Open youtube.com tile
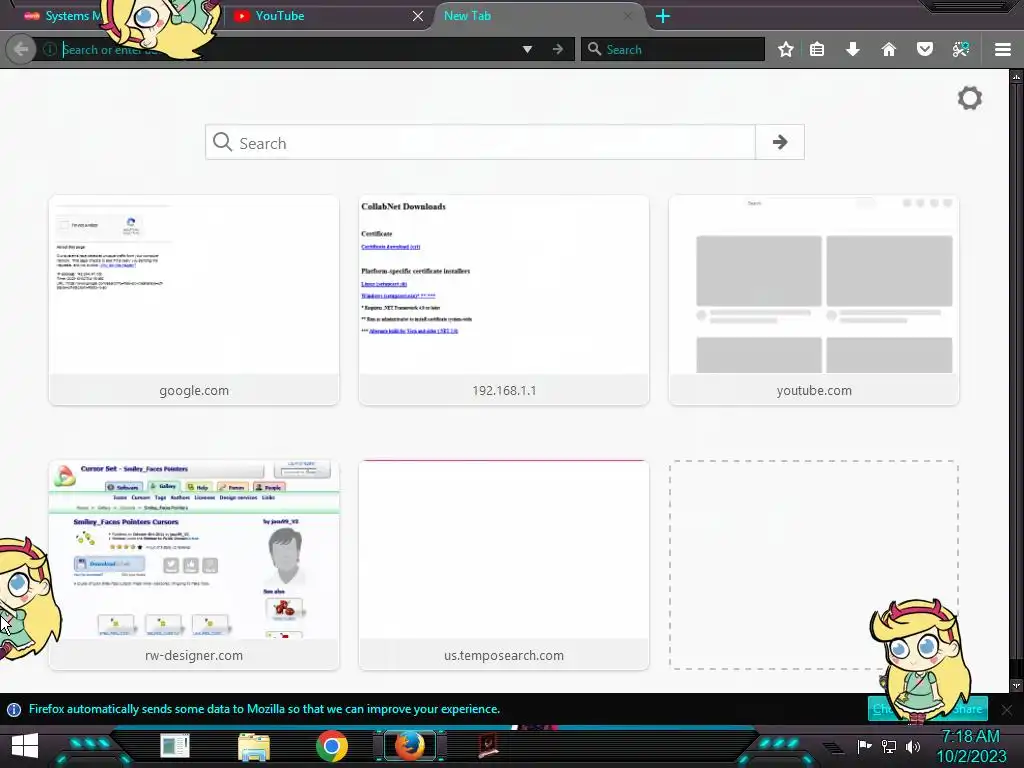Screen dimensions: 1024x768 [814, 300]
